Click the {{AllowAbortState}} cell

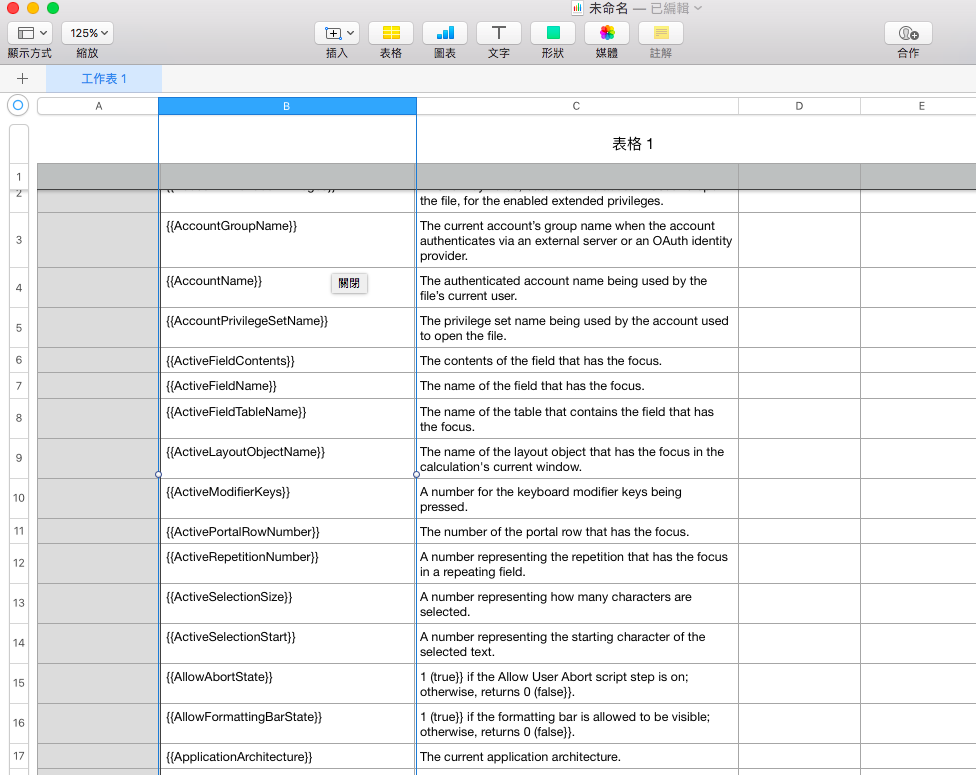point(288,683)
